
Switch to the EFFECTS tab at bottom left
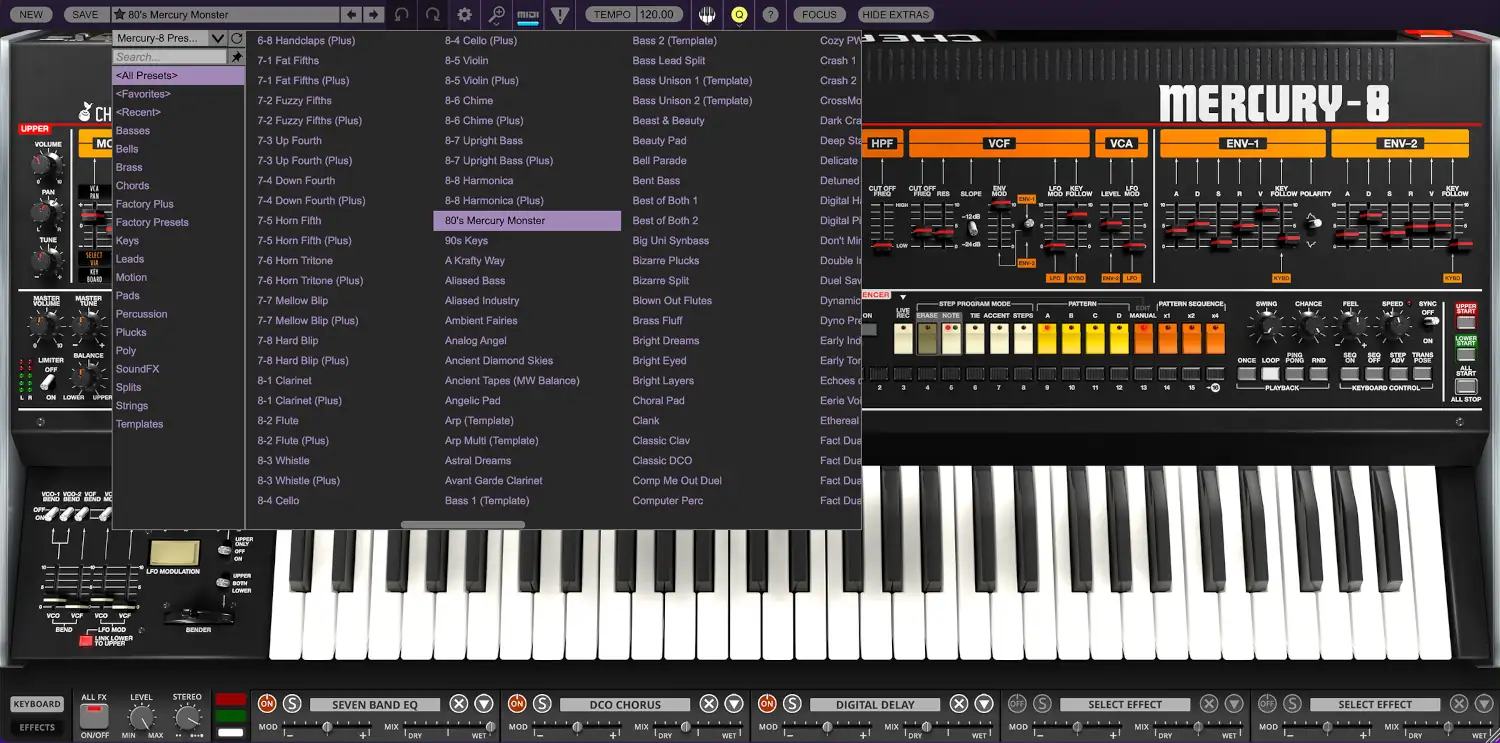click(36, 728)
